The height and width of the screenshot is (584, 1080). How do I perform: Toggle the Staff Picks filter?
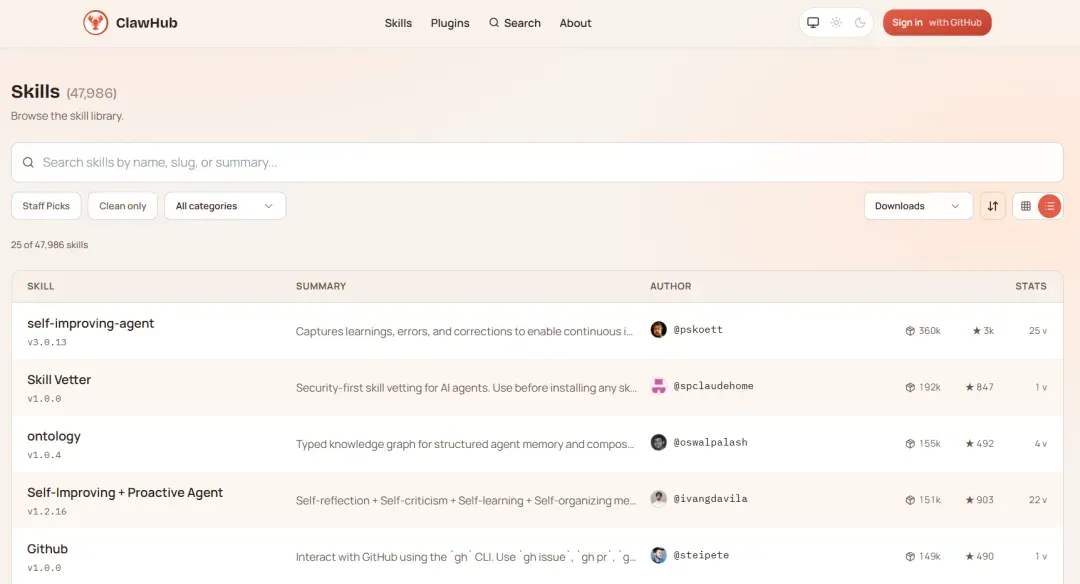point(46,206)
